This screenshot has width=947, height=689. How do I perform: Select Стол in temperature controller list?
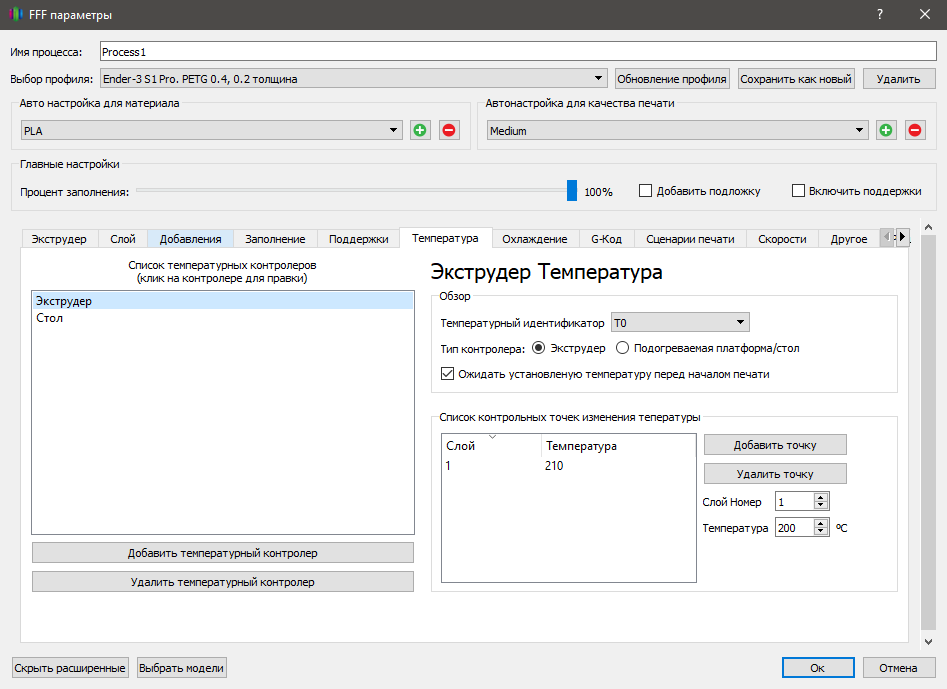(x=50, y=318)
